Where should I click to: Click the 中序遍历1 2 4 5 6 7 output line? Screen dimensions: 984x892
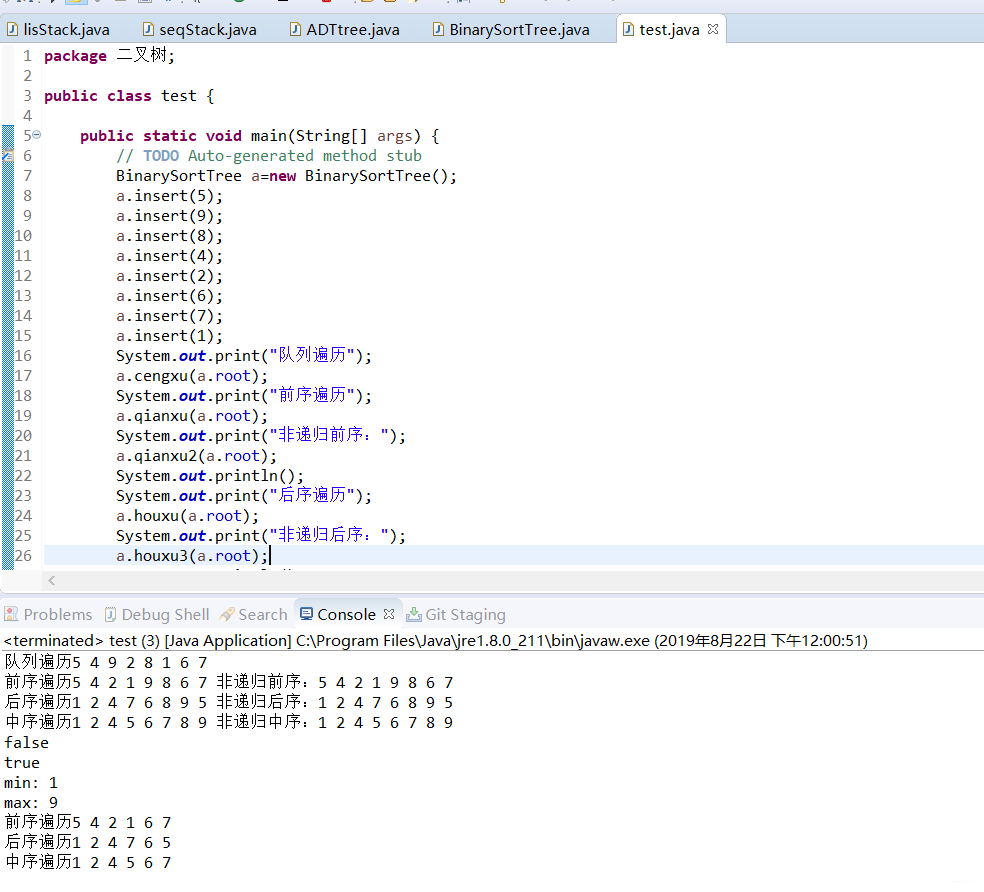pos(88,862)
